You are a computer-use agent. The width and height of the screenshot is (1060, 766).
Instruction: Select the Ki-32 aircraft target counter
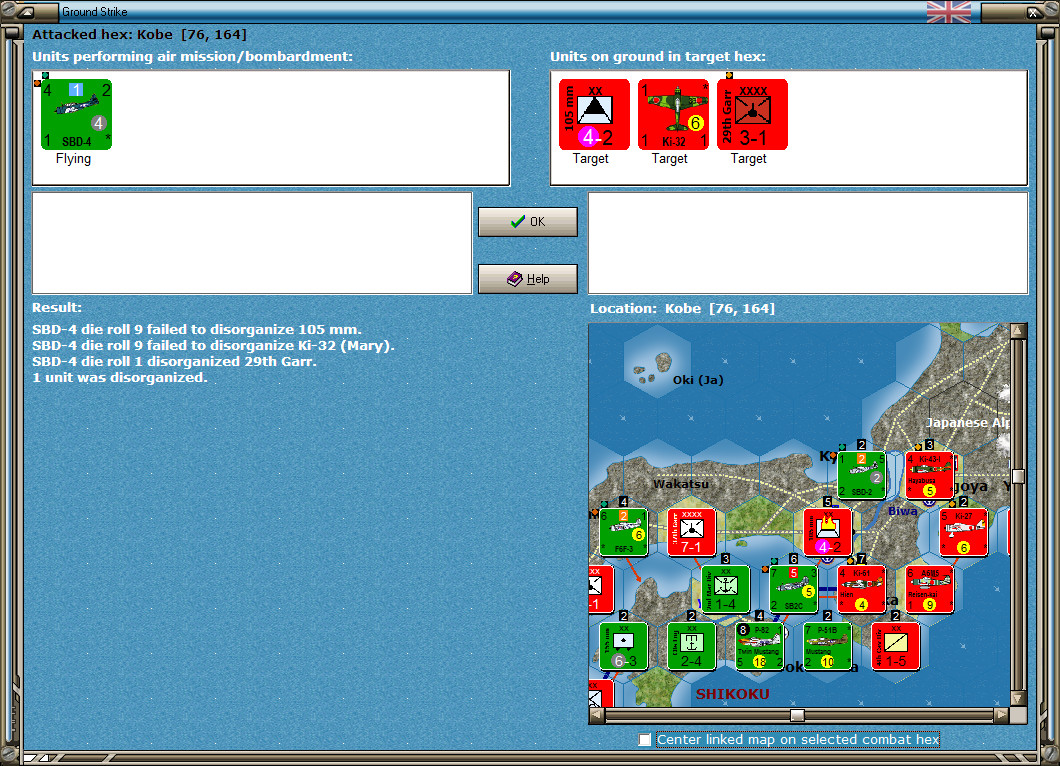673,114
